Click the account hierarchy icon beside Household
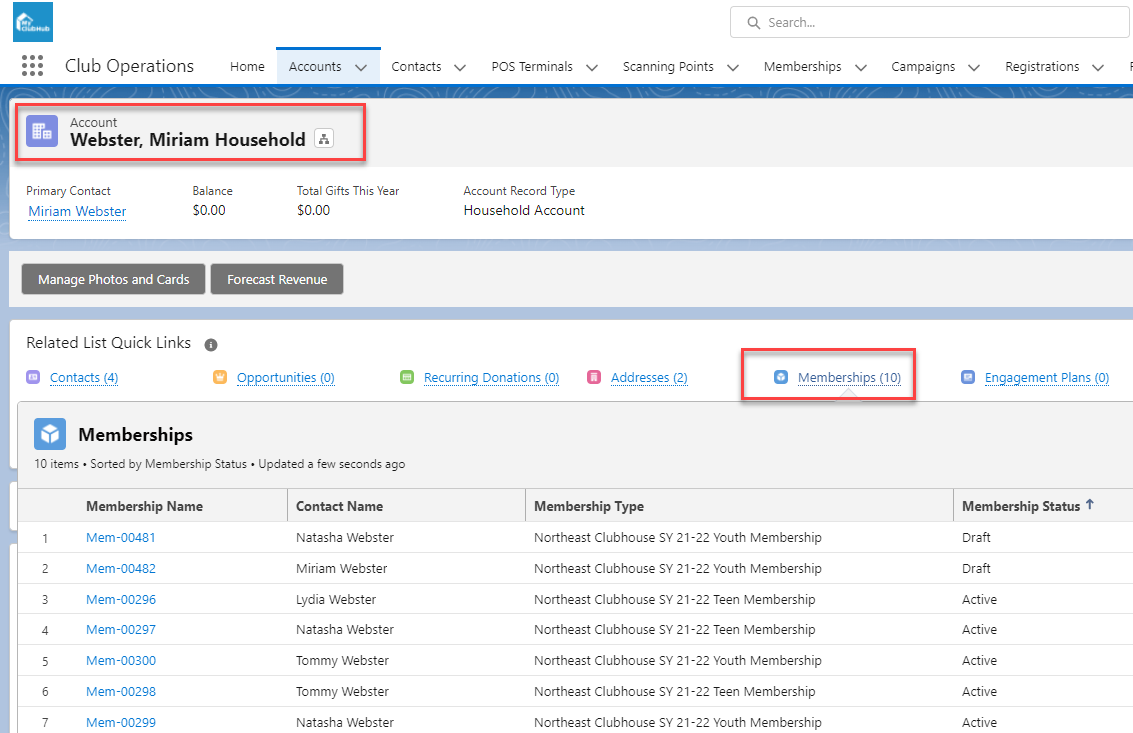The width and height of the screenshot is (1133, 733). point(324,139)
